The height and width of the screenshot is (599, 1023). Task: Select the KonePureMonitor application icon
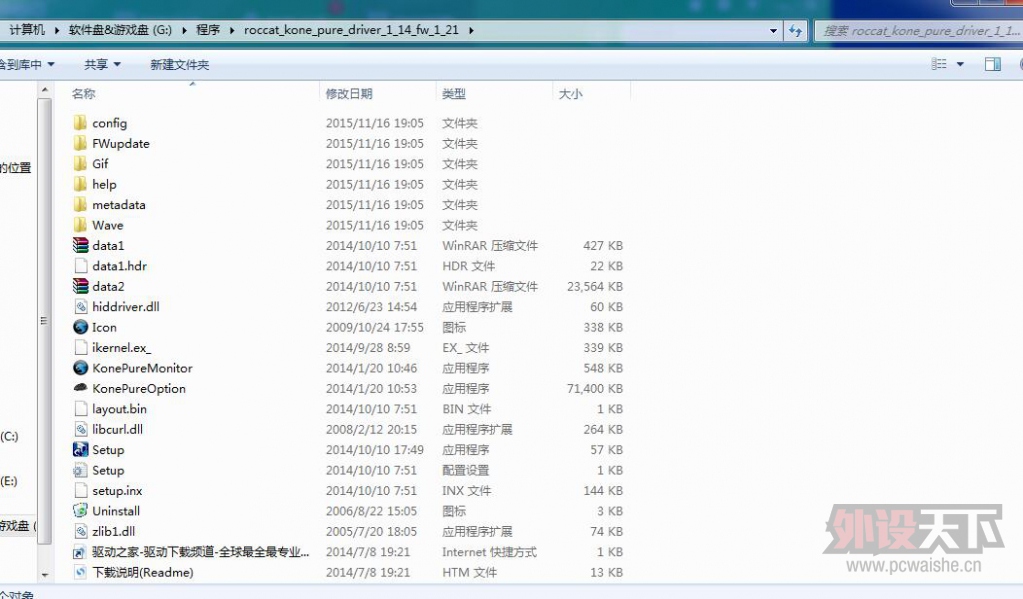80,368
